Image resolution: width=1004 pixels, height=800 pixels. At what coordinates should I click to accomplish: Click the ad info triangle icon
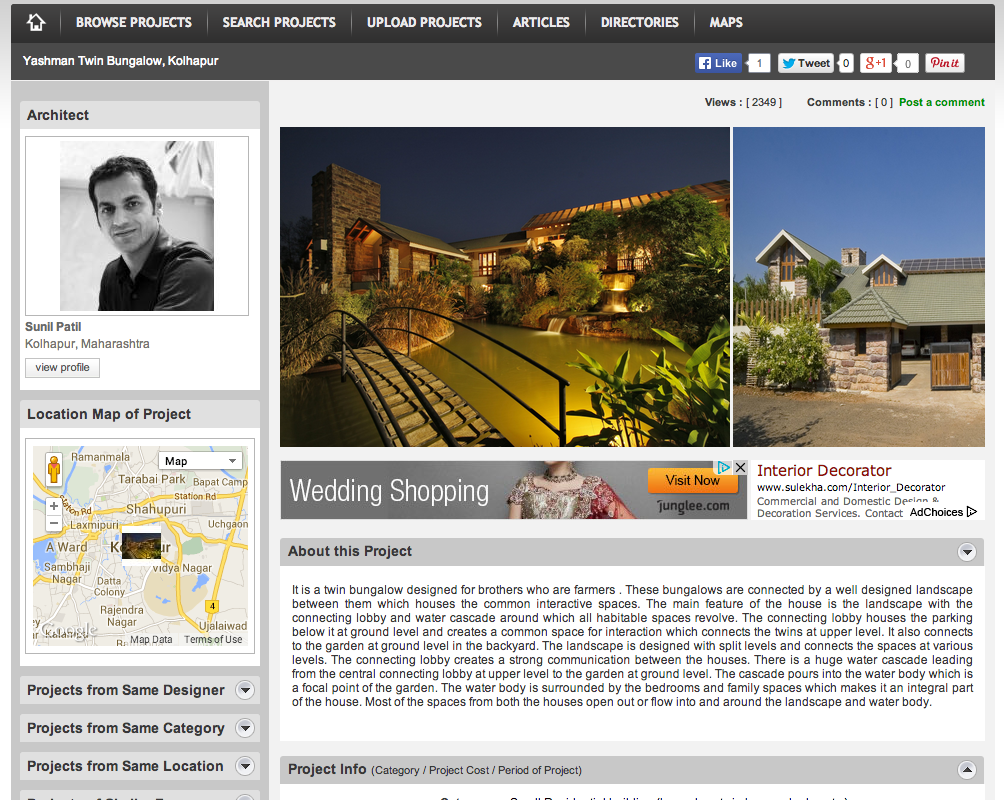(x=724, y=468)
